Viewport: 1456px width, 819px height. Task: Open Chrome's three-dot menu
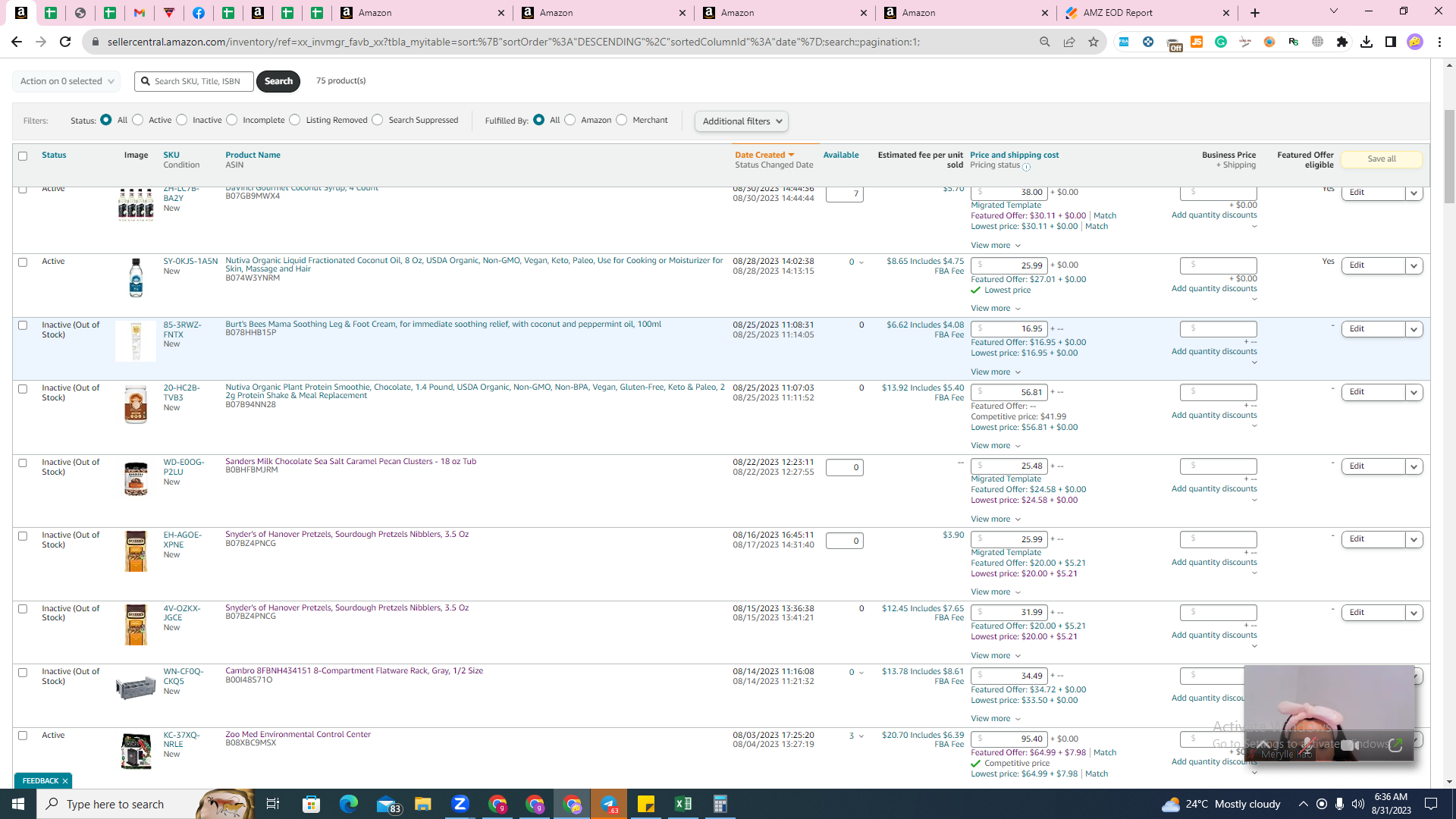(x=1439, y=42)
